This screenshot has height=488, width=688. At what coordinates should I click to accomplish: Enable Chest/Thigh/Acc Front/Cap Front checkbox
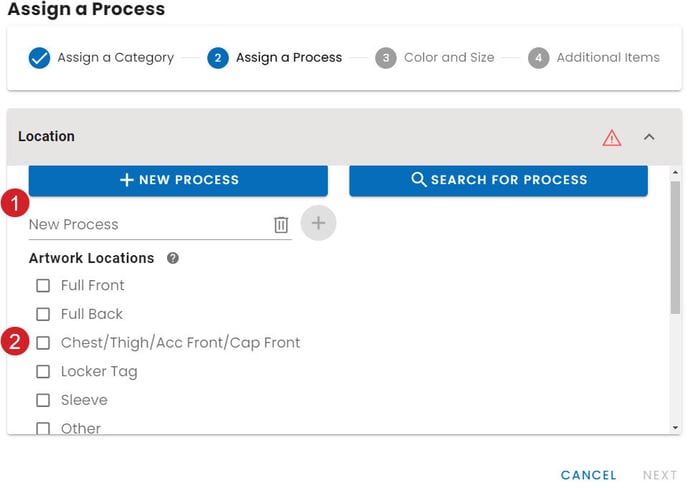[x=43, y=343]
